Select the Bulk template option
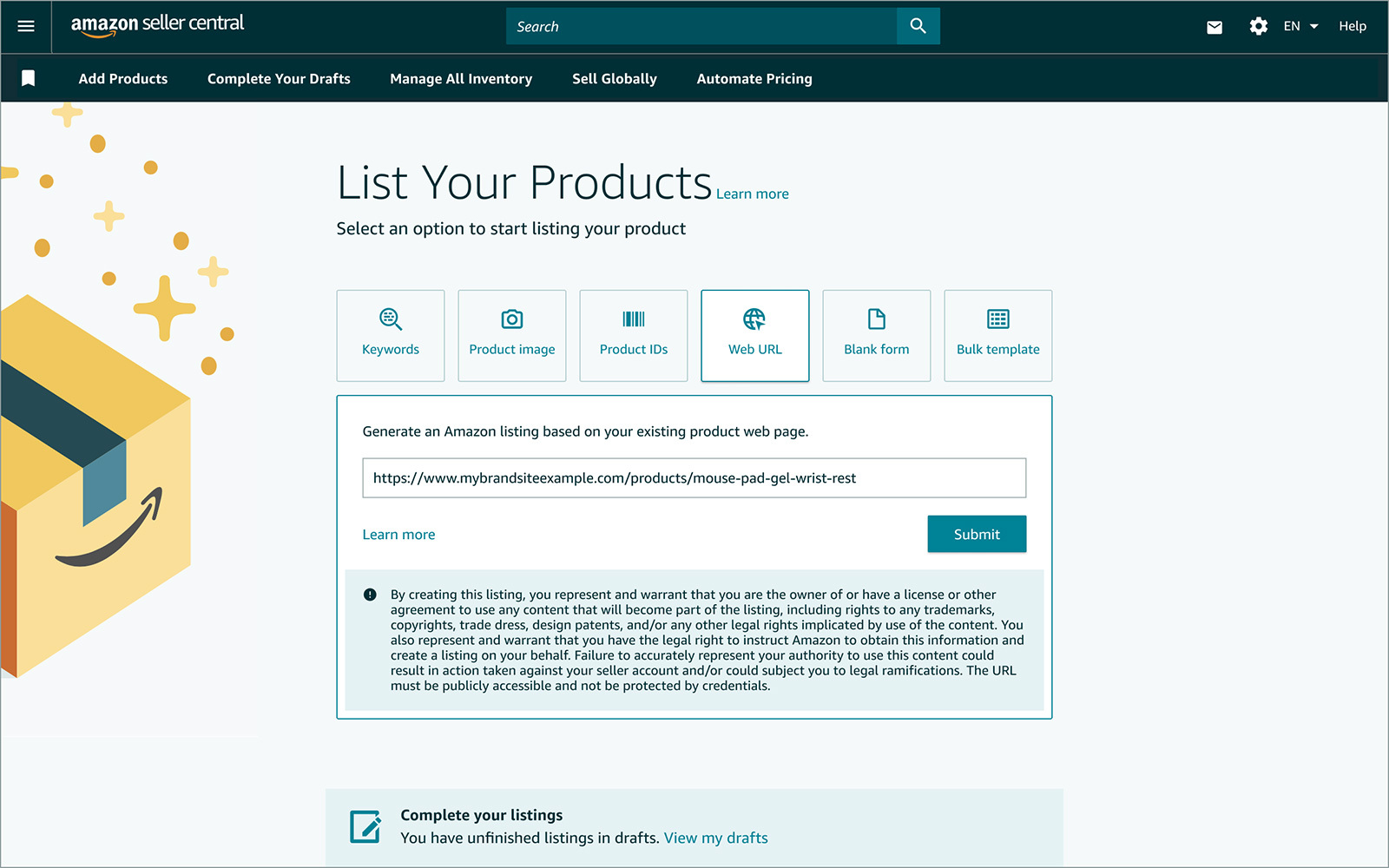 pyautogui.click(x=998, y=335)
